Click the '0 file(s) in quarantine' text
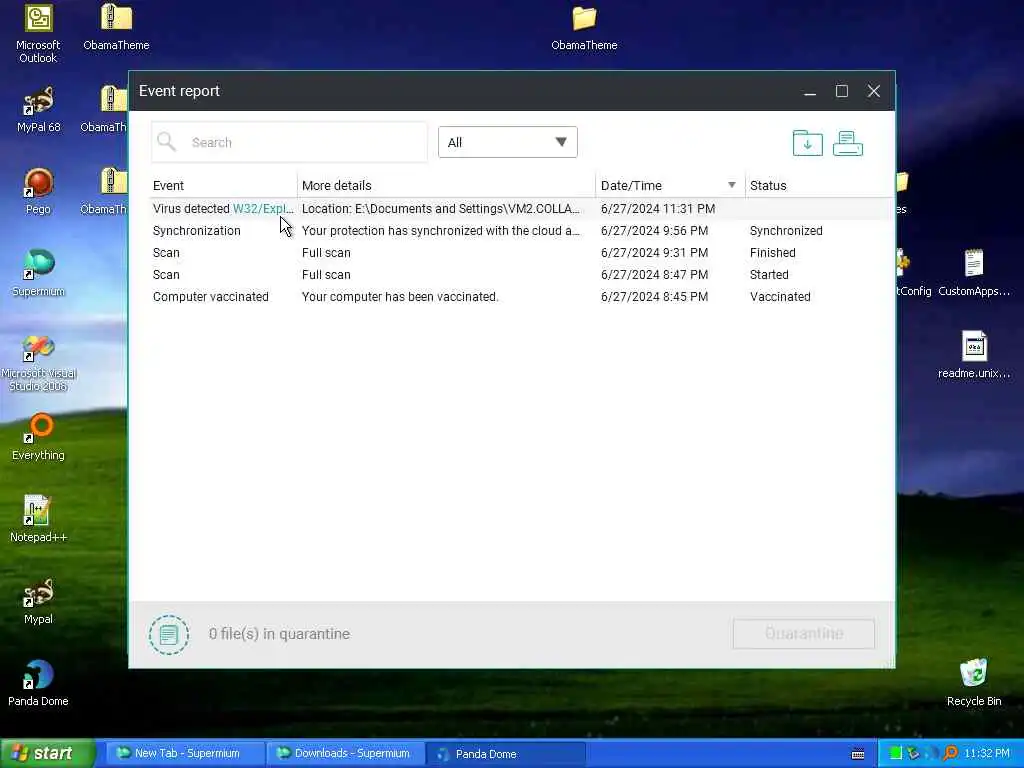 point(279,633)
